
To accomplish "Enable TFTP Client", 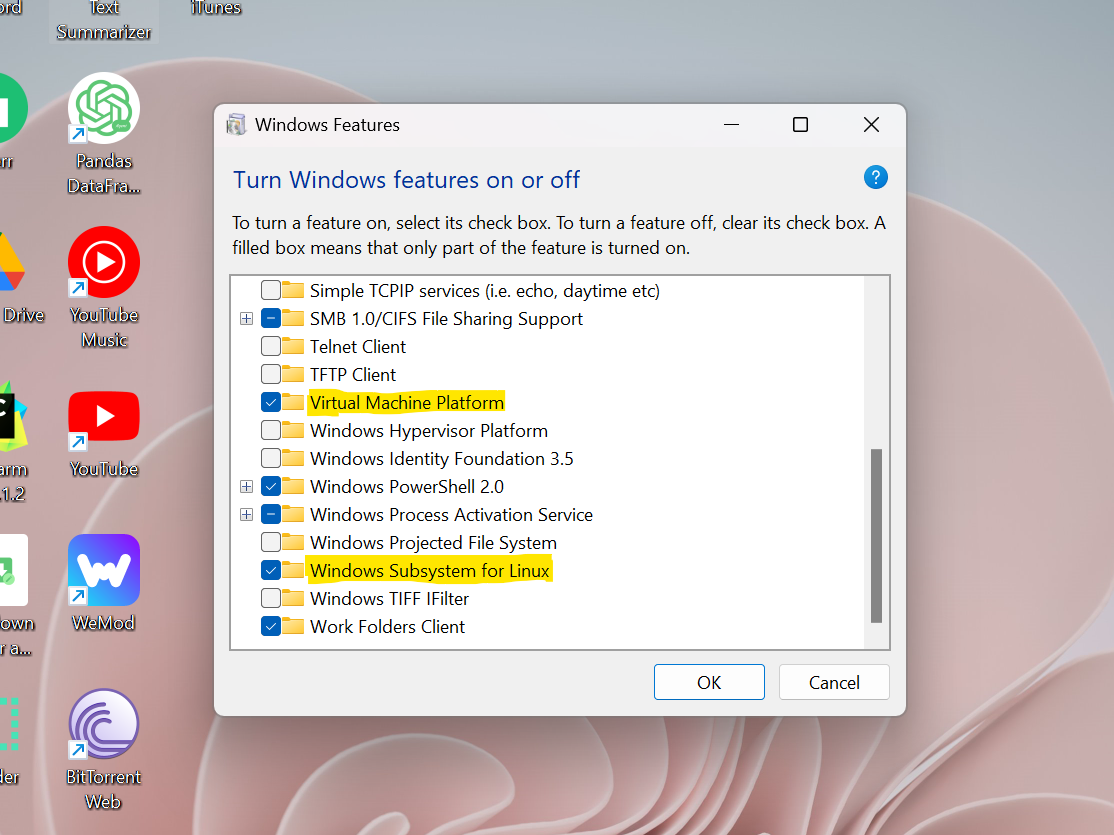I will point(270,374).
